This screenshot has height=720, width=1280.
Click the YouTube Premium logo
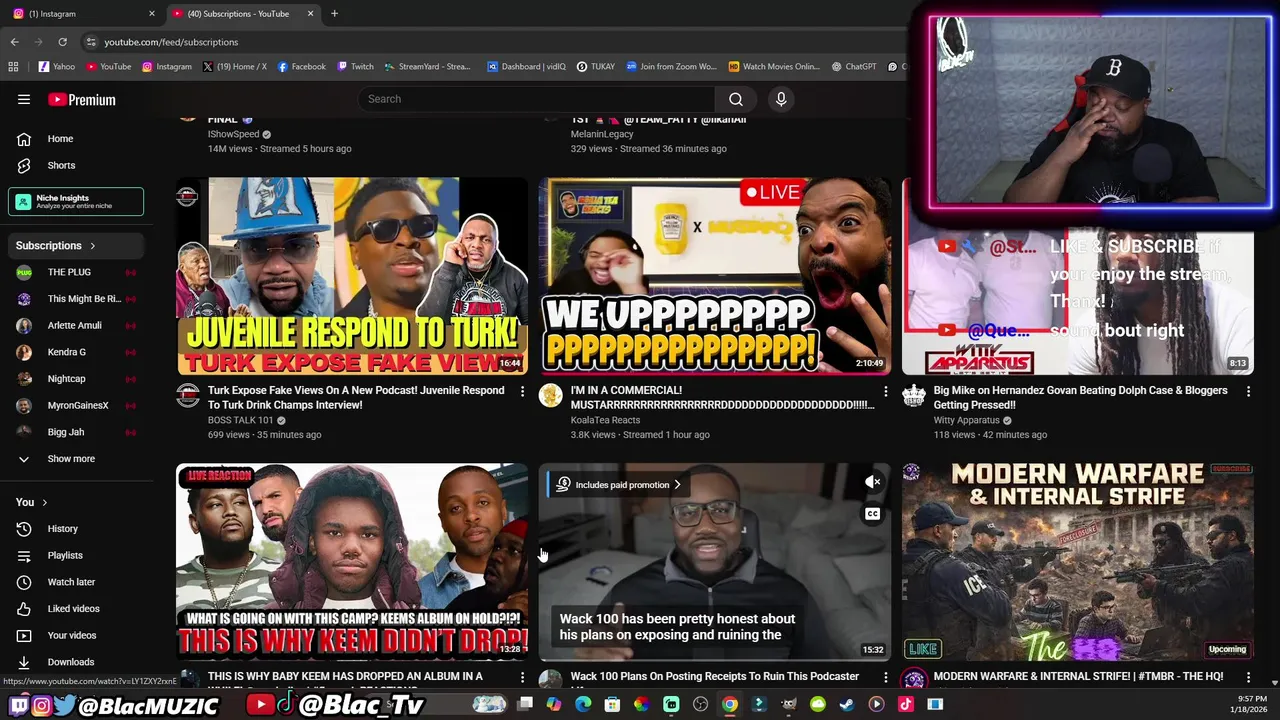tap(82, 99)
